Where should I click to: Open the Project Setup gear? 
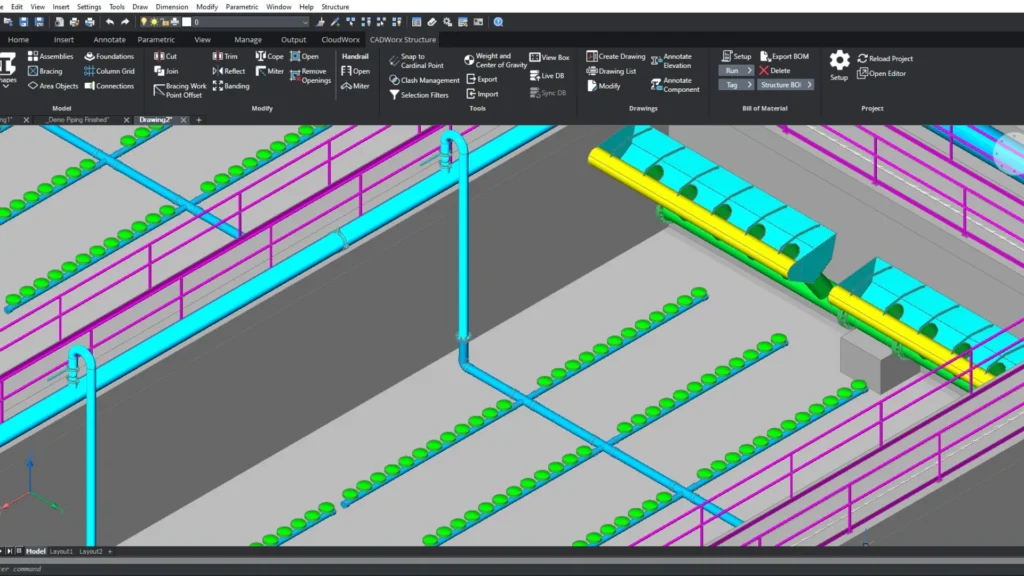tap(839, 62)
